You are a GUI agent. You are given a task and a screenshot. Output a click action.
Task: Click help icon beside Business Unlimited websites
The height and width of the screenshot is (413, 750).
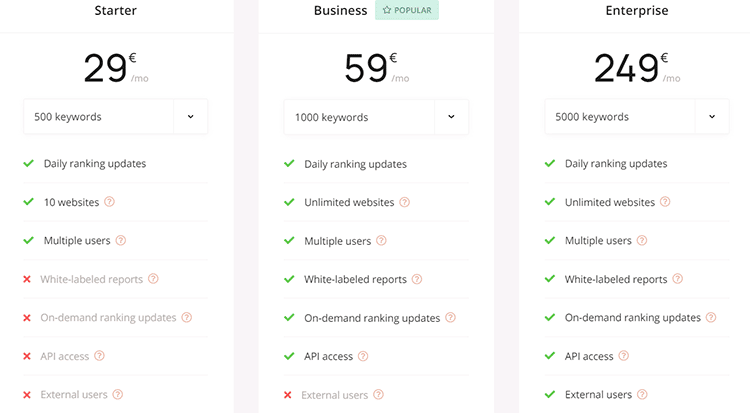(x=405, y=202)
